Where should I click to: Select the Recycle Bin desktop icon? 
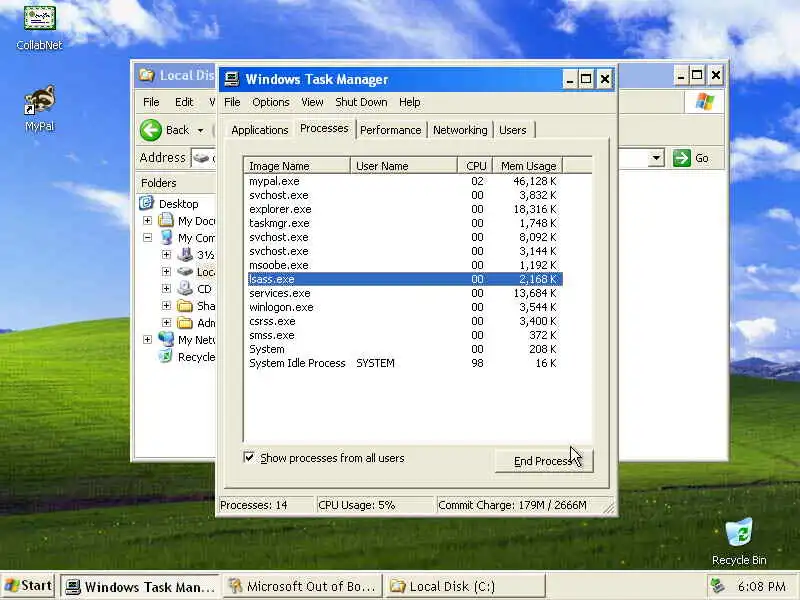pyautogui.click(x=739, y=533)
